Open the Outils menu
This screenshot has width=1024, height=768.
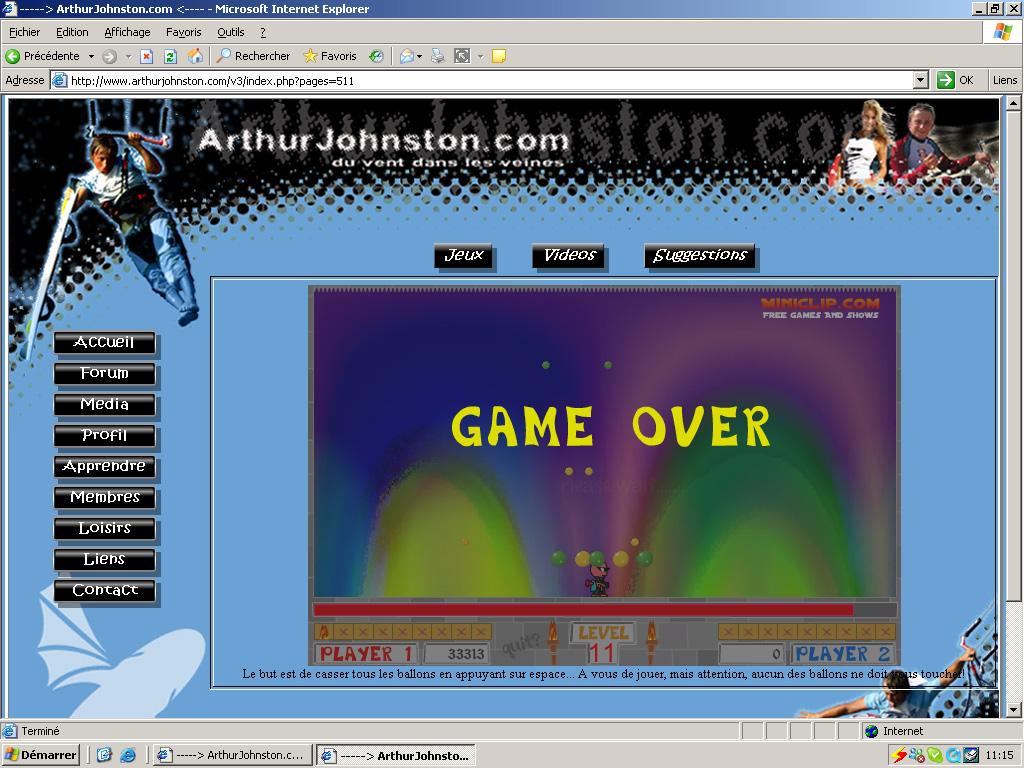coord(230,32)
